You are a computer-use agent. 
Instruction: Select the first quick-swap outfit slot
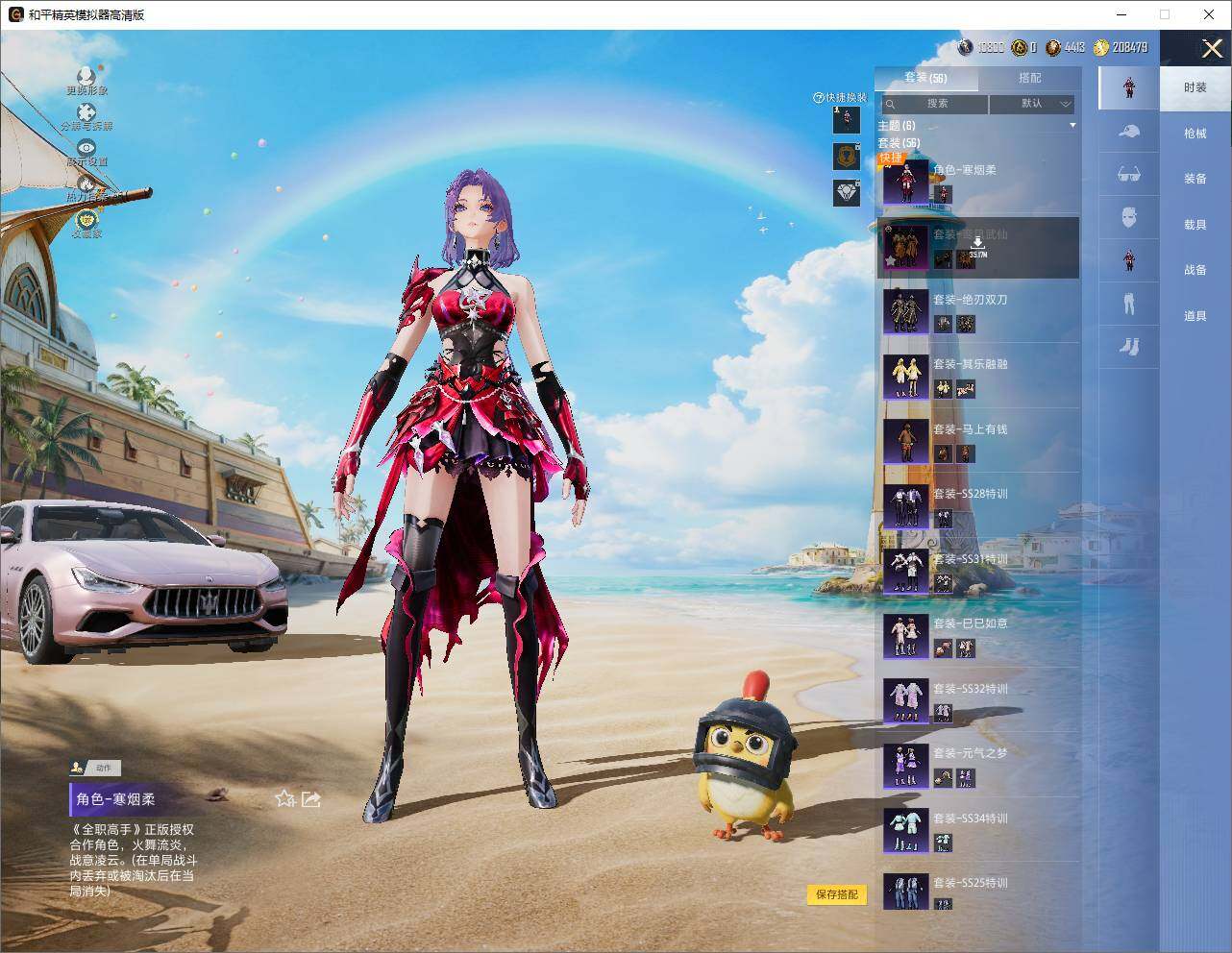pos(846,119)
